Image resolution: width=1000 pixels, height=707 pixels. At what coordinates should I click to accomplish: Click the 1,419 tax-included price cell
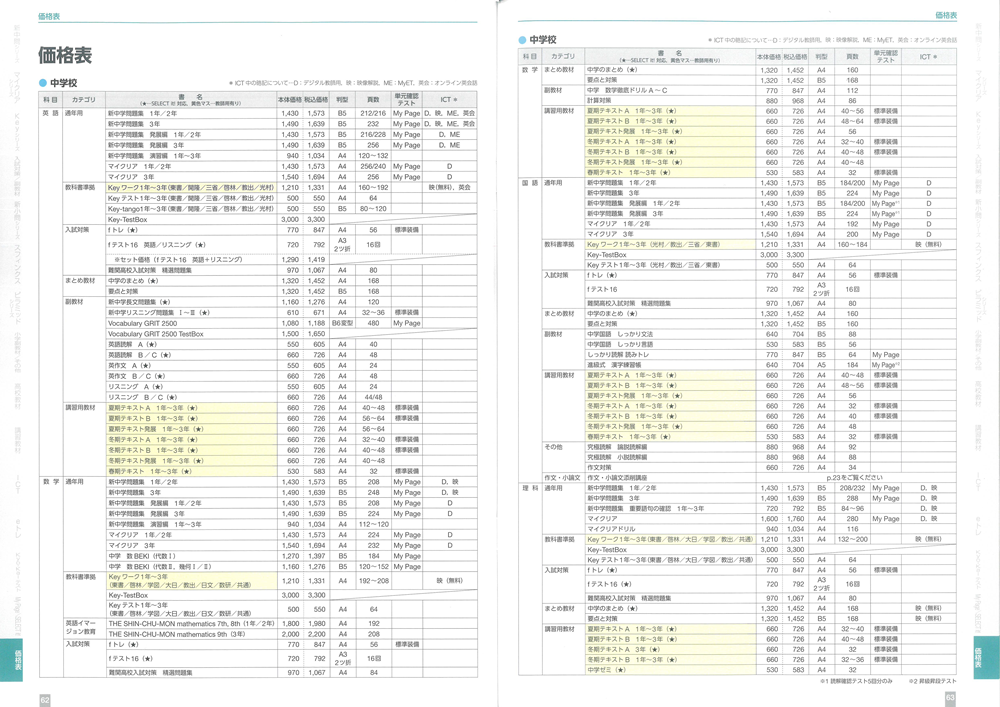[x=316, y=260]
